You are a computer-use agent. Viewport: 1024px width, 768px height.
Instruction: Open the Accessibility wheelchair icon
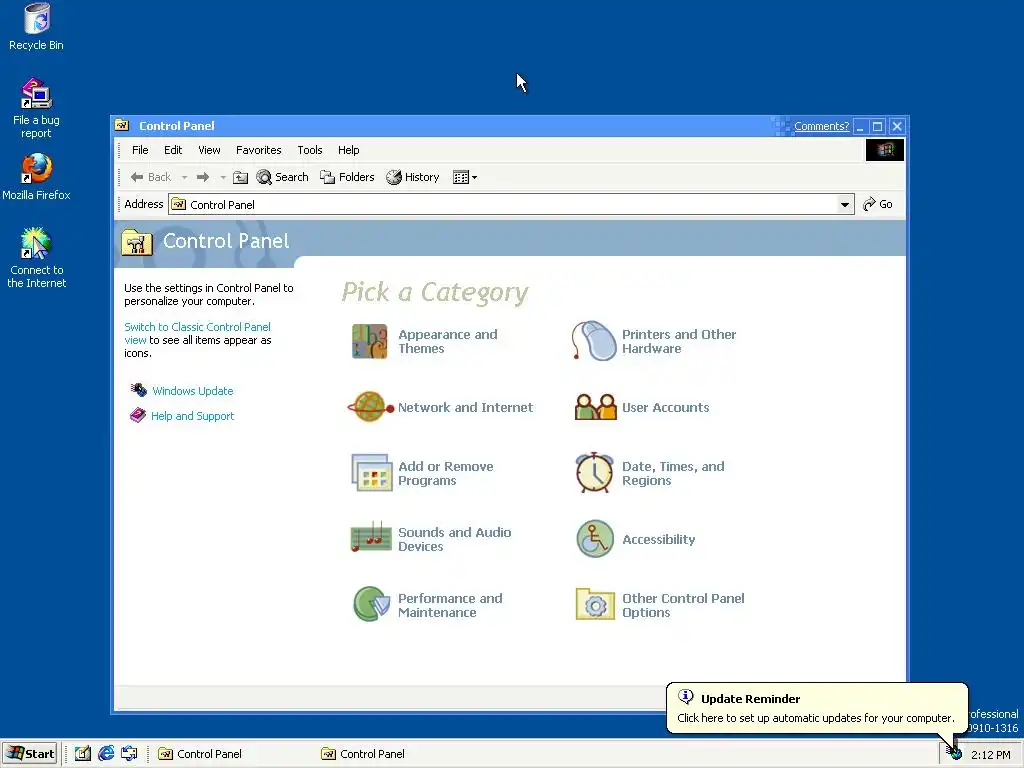pyautogui.click(x=595, y=539)
